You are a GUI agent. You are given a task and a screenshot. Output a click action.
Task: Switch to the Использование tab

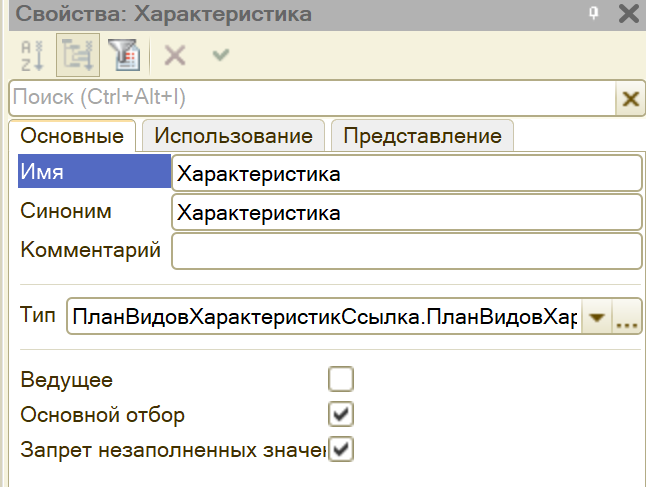[233, 136]
